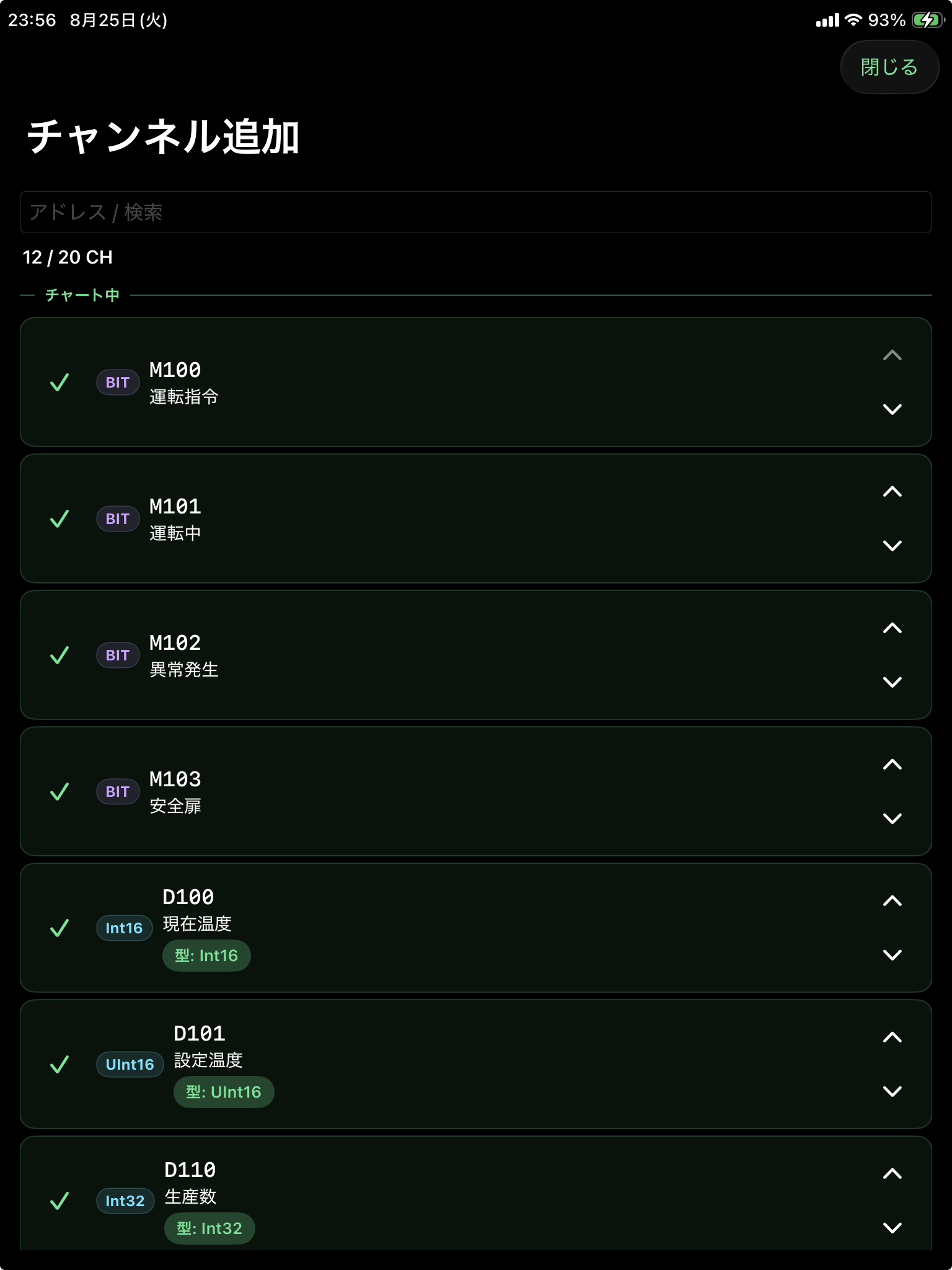Viewport: 952px width, 1270px height.
Task: Tap the 閉じる close button
Action: coord(889,67)
